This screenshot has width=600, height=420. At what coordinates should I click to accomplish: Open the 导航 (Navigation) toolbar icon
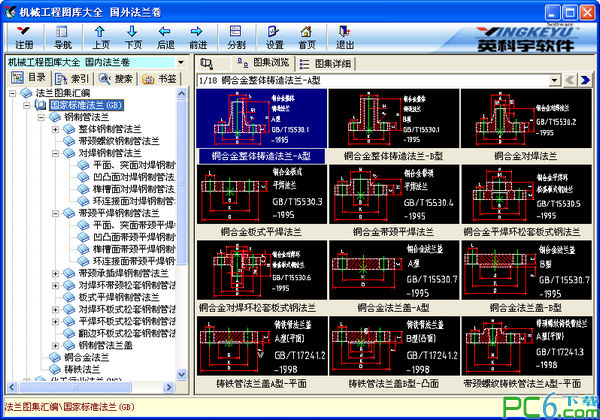pos(62,37)
